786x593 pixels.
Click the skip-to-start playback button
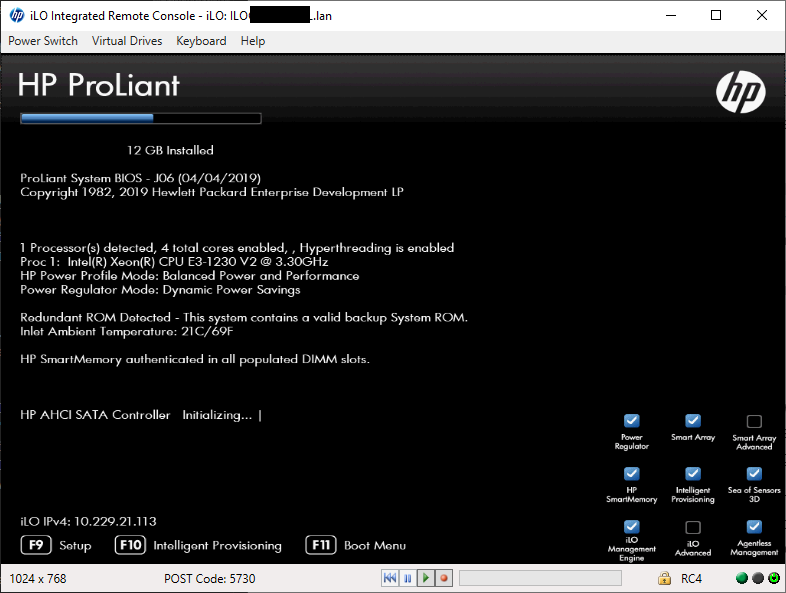(x=390, y=578)
